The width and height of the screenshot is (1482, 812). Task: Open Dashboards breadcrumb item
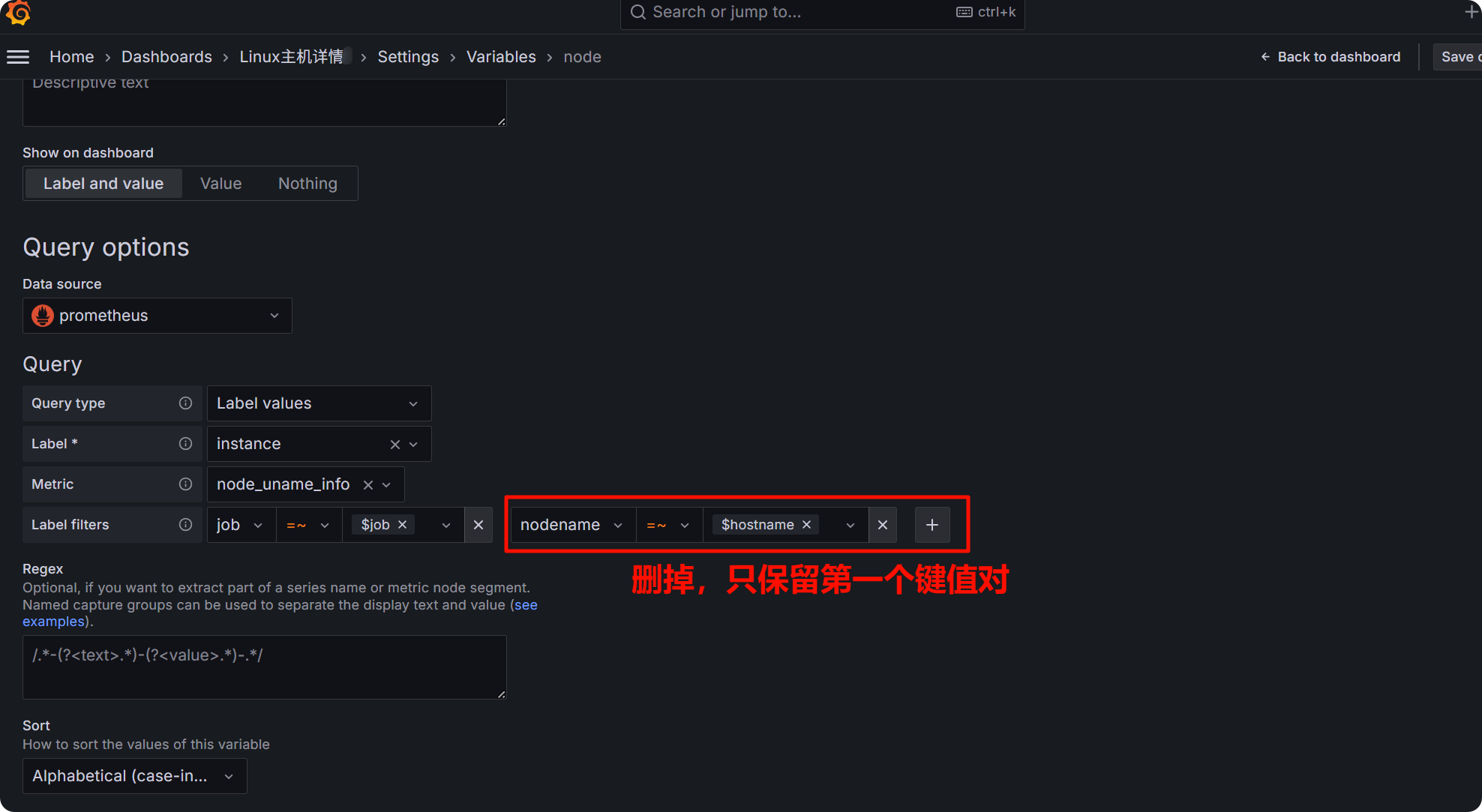coord(166,57)
